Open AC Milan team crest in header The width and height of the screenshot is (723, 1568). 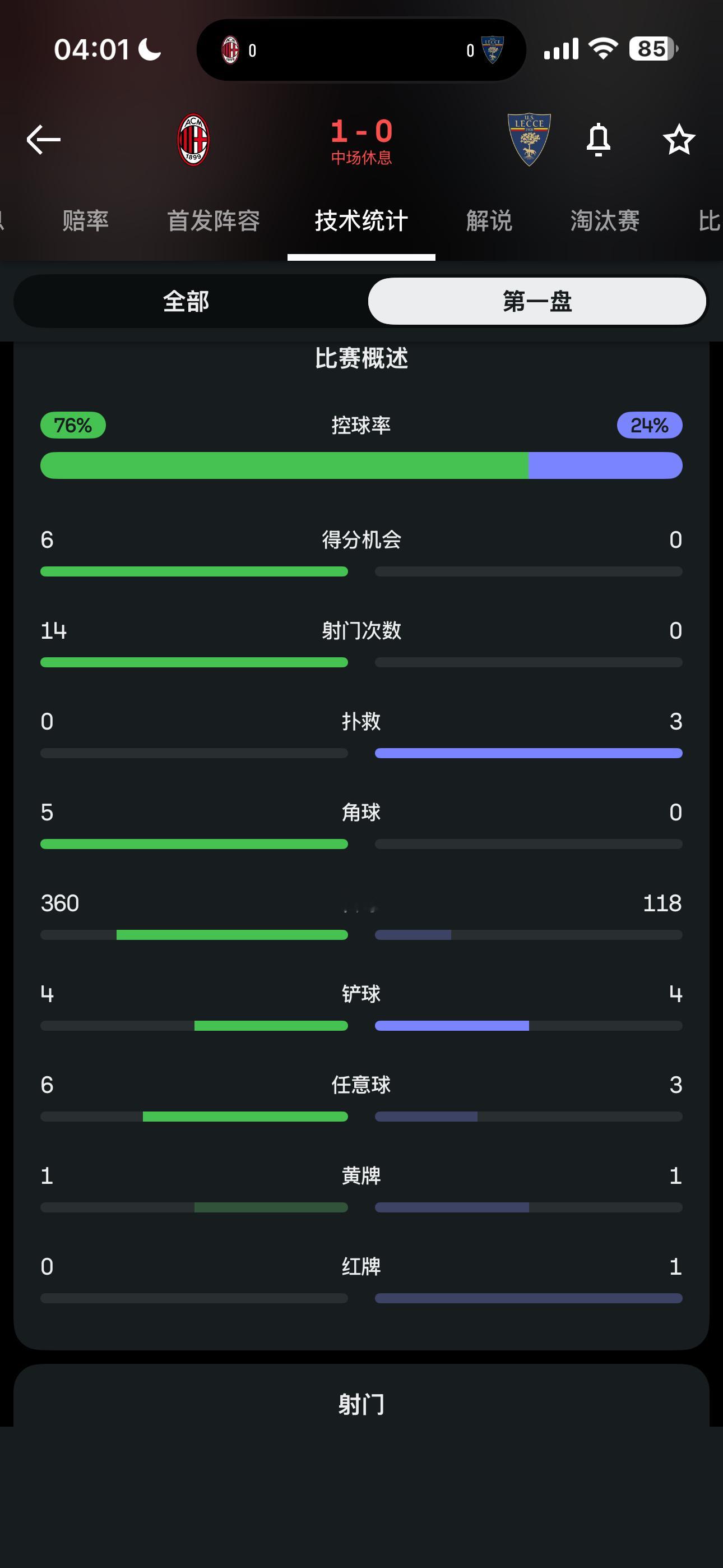click(193, 140)
